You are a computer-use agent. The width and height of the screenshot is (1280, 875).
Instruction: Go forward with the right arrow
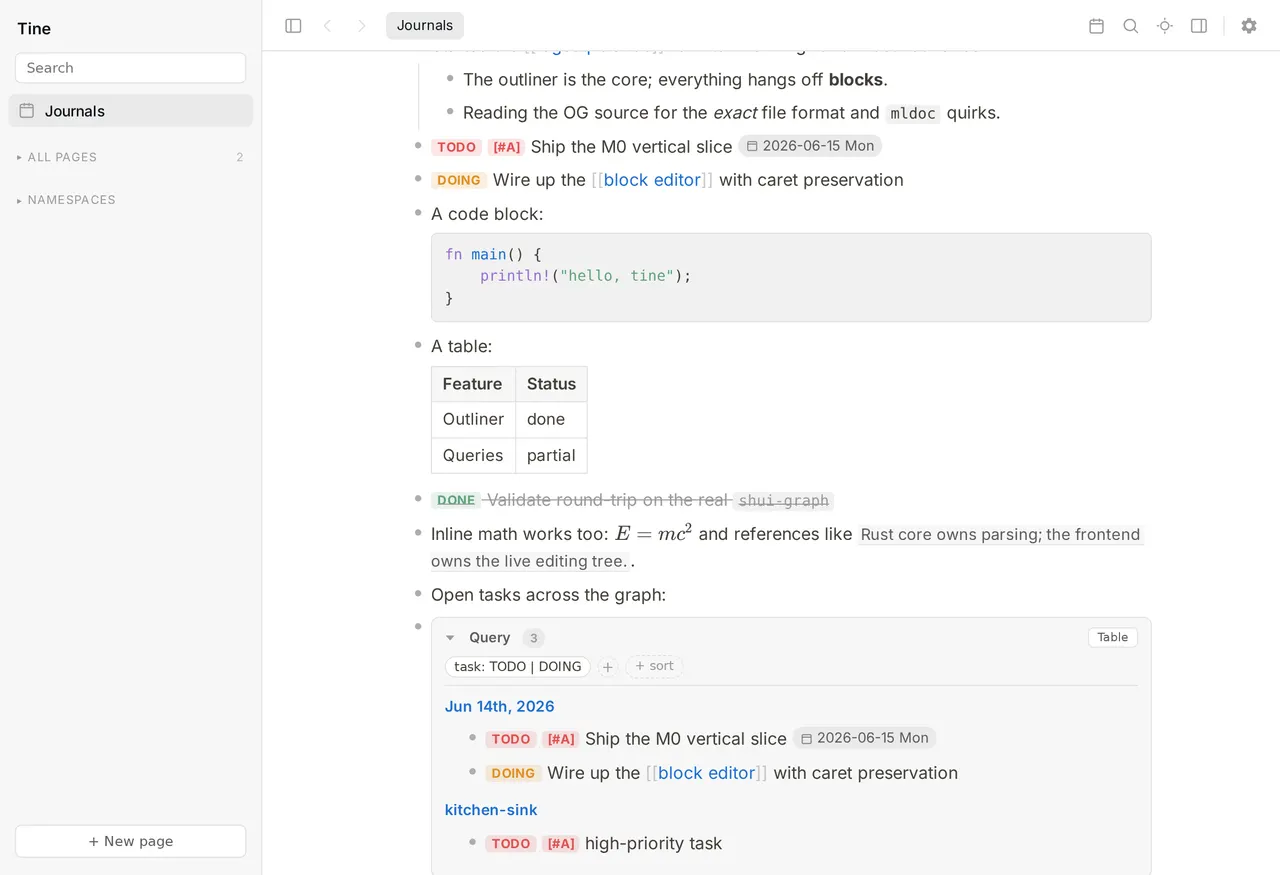361,26
